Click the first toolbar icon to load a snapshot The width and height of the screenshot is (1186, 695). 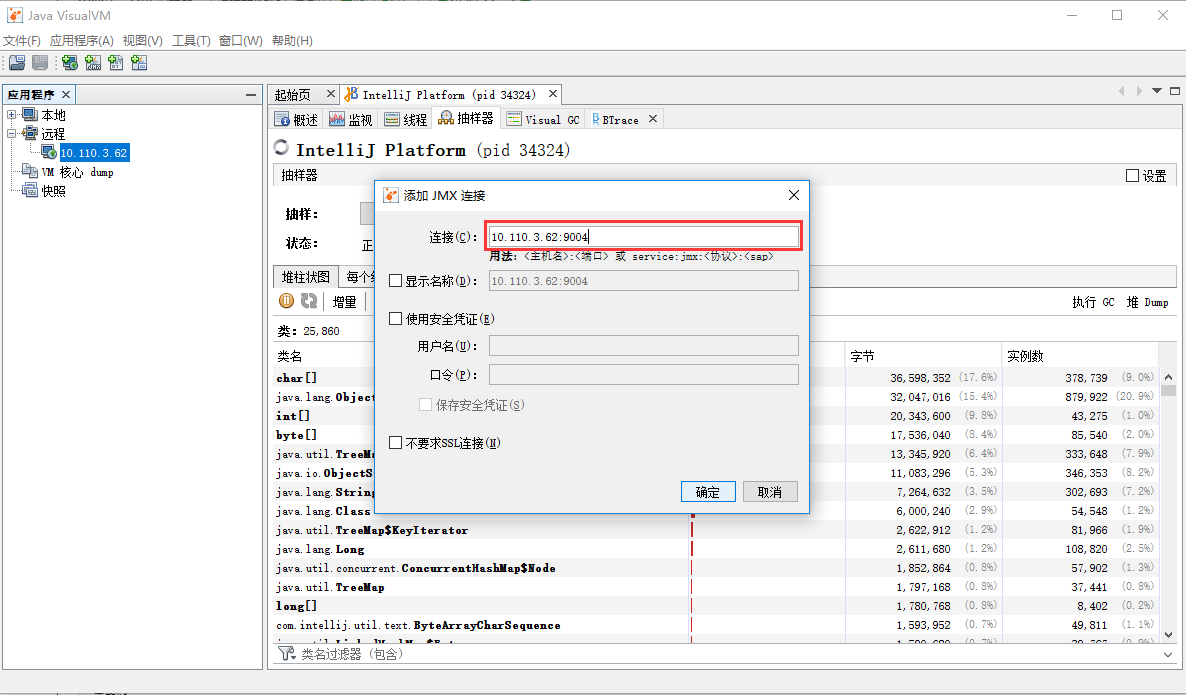click(17, 63)
